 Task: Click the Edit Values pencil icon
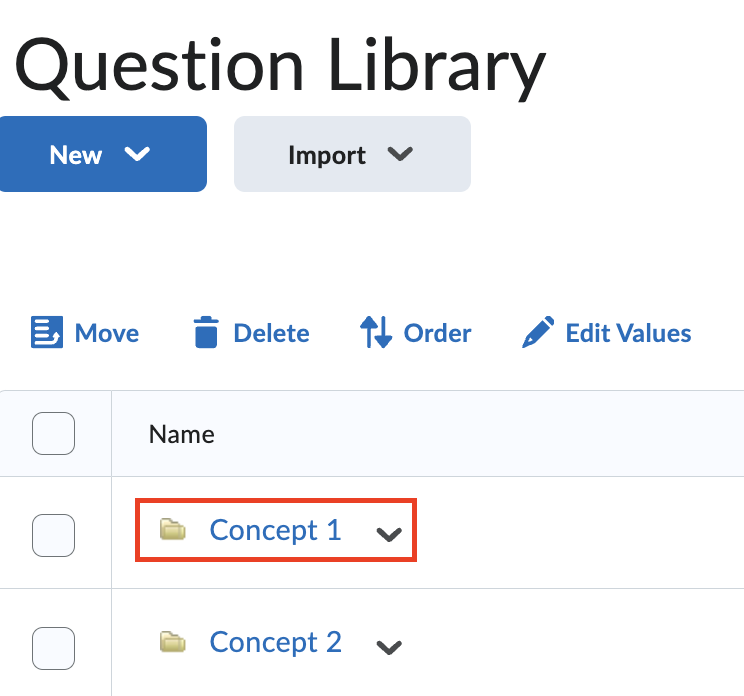pos(538,332)
